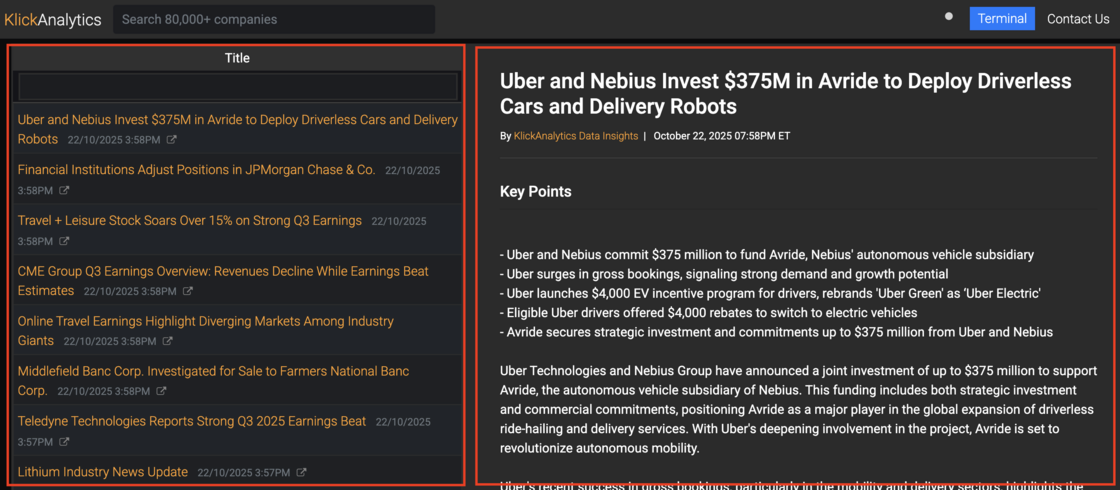1120x490 pixels.
Task: Open external link icon for Teledyne Technologies article
Action: click(x=64, y=442)
